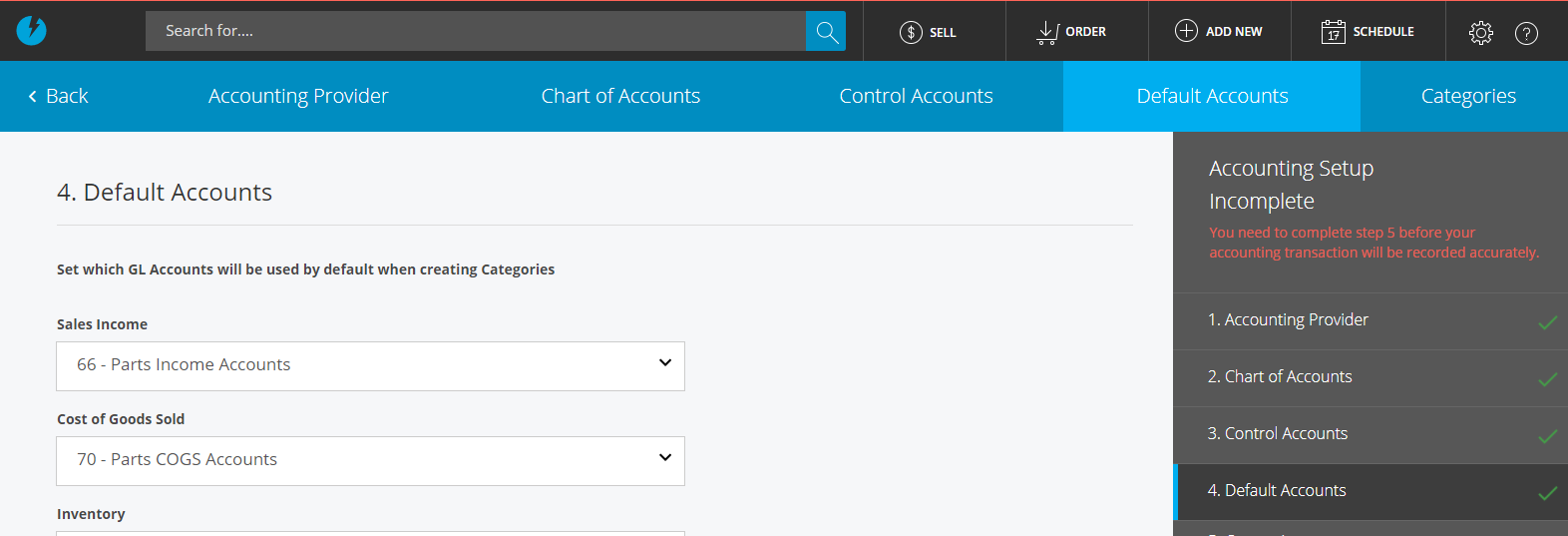Open the settings gear icon

coord(1481,33)
